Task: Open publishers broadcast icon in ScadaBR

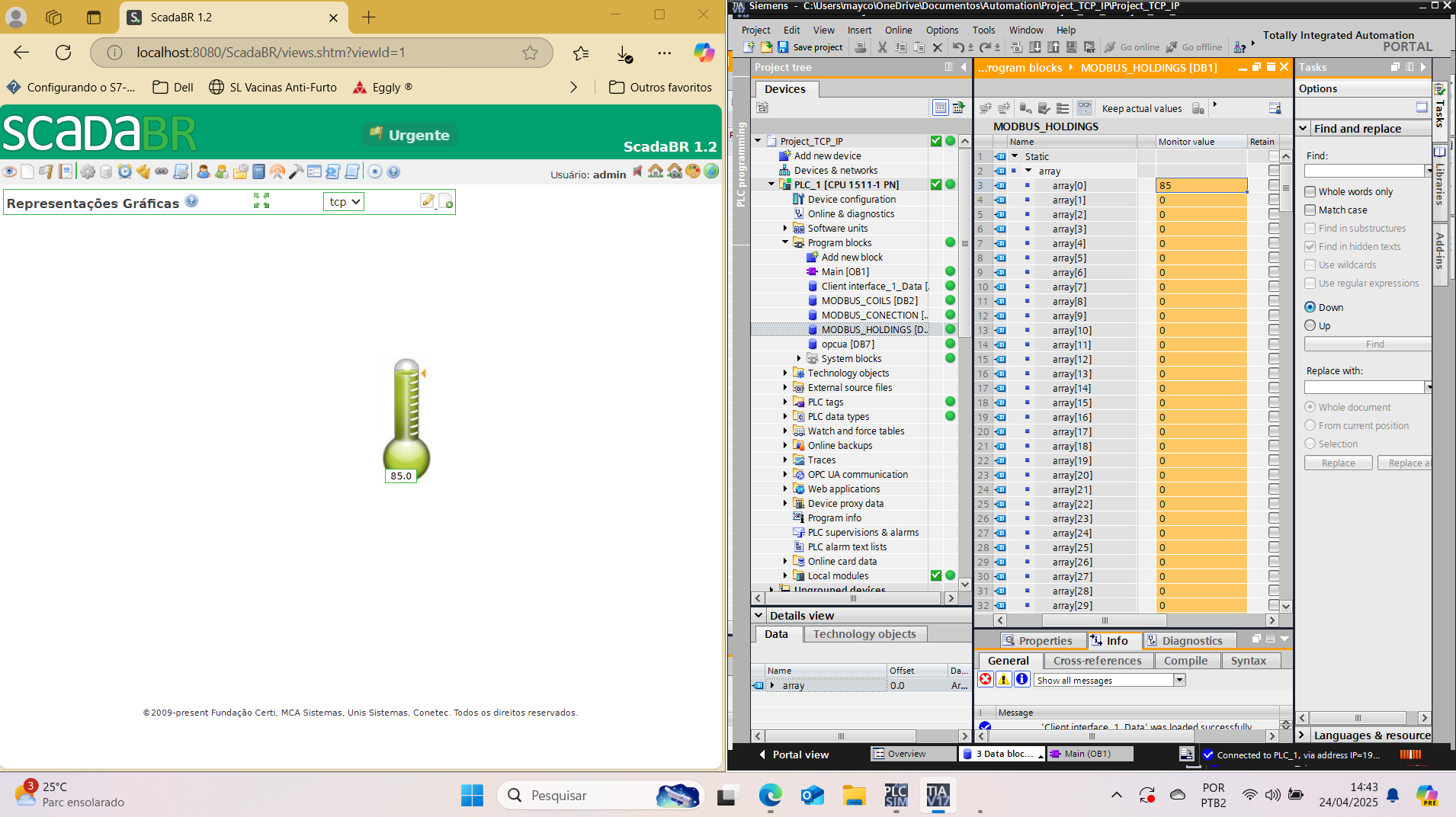Action: [277, 171]
